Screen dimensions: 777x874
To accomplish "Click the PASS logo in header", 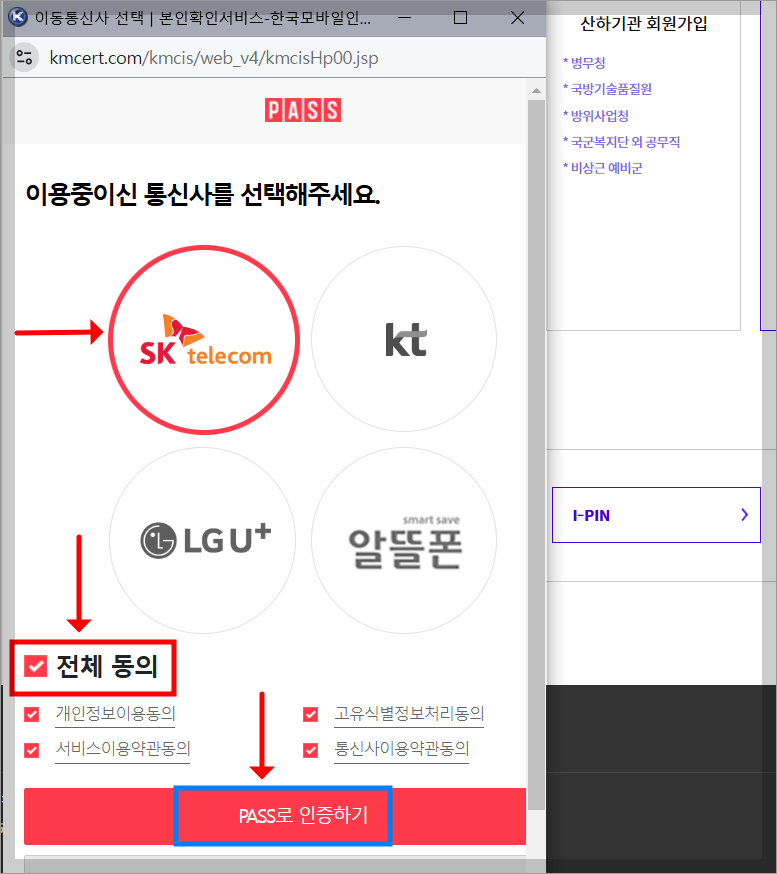I will [303, 110].
